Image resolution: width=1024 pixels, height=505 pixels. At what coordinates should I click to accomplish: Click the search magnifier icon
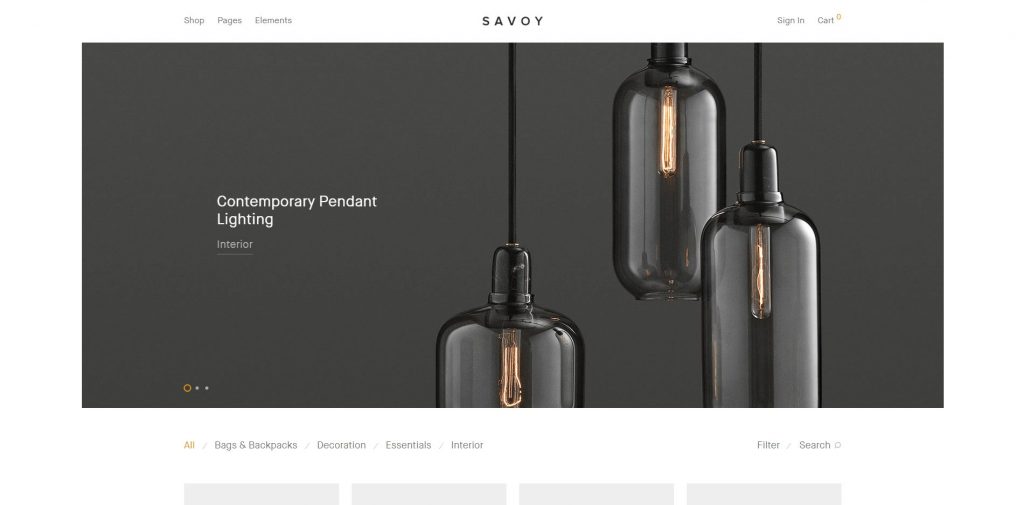tap(838, 445)
